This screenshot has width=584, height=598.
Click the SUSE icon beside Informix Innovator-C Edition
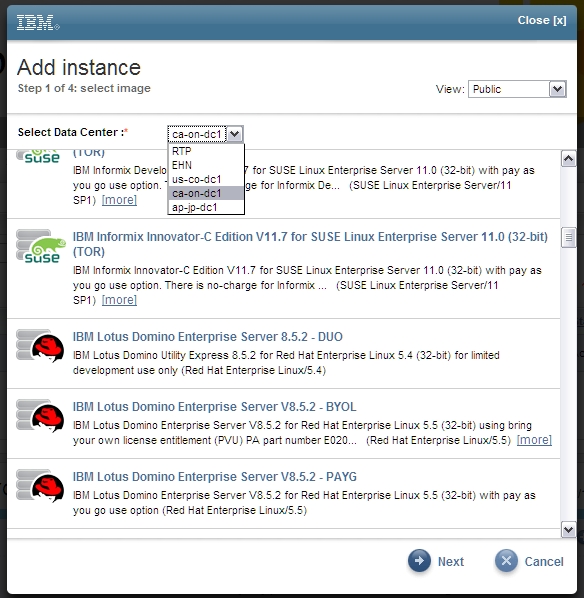click(x=40, y=247)
